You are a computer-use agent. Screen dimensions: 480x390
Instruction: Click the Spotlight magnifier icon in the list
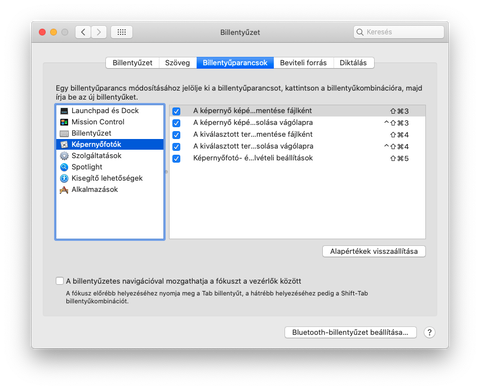pyautogui.click(x=64, y=167)
